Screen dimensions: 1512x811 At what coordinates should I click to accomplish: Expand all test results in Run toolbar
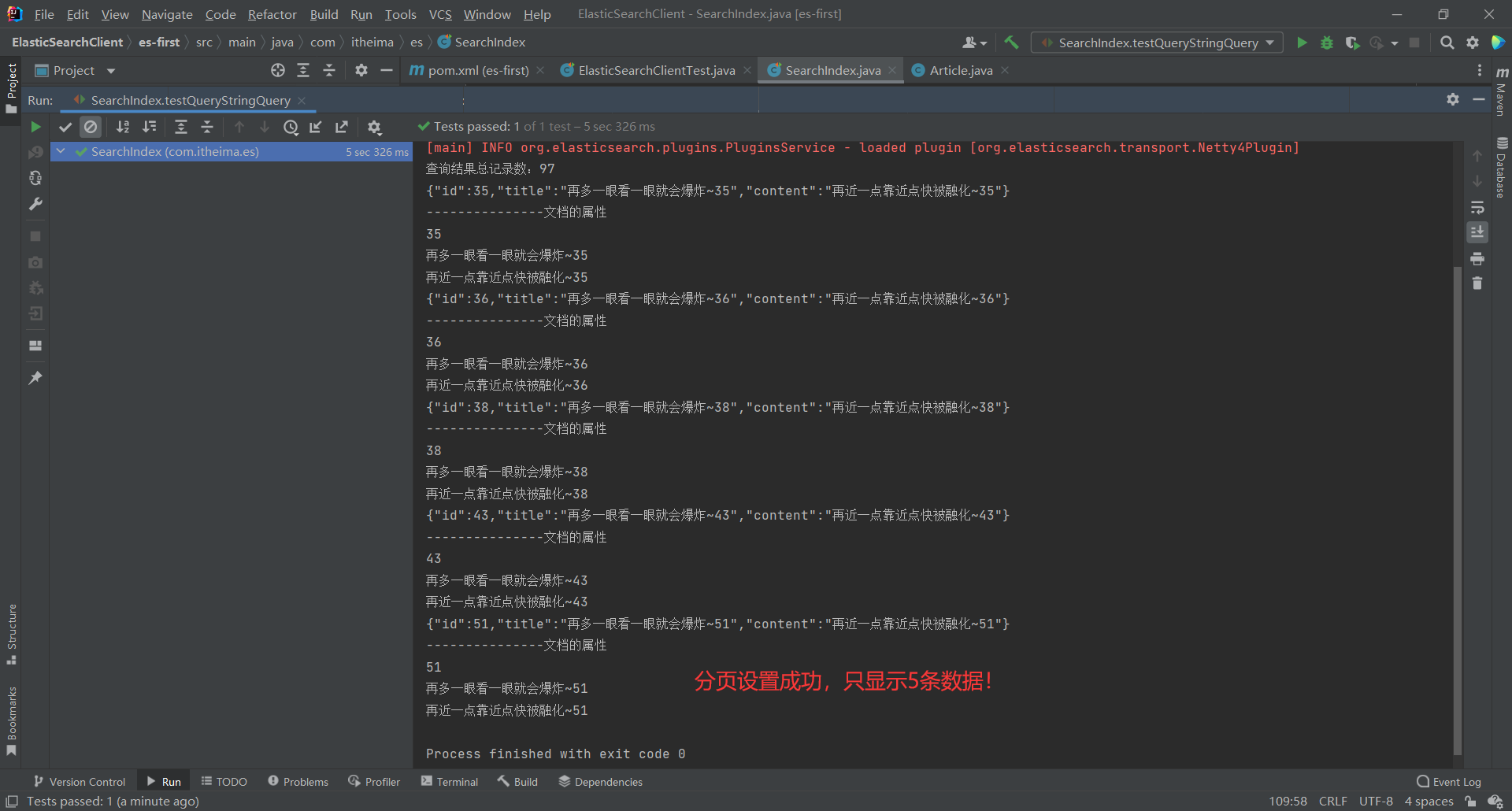181,127
